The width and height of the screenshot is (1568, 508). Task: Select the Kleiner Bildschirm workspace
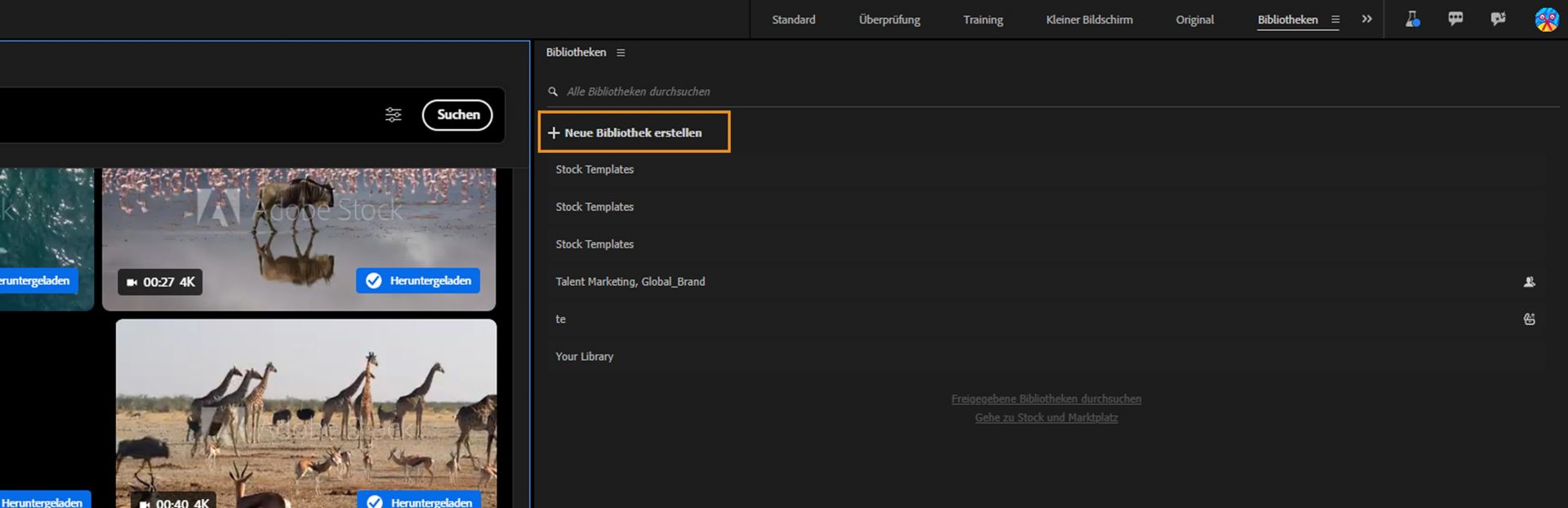point(1089,20)
